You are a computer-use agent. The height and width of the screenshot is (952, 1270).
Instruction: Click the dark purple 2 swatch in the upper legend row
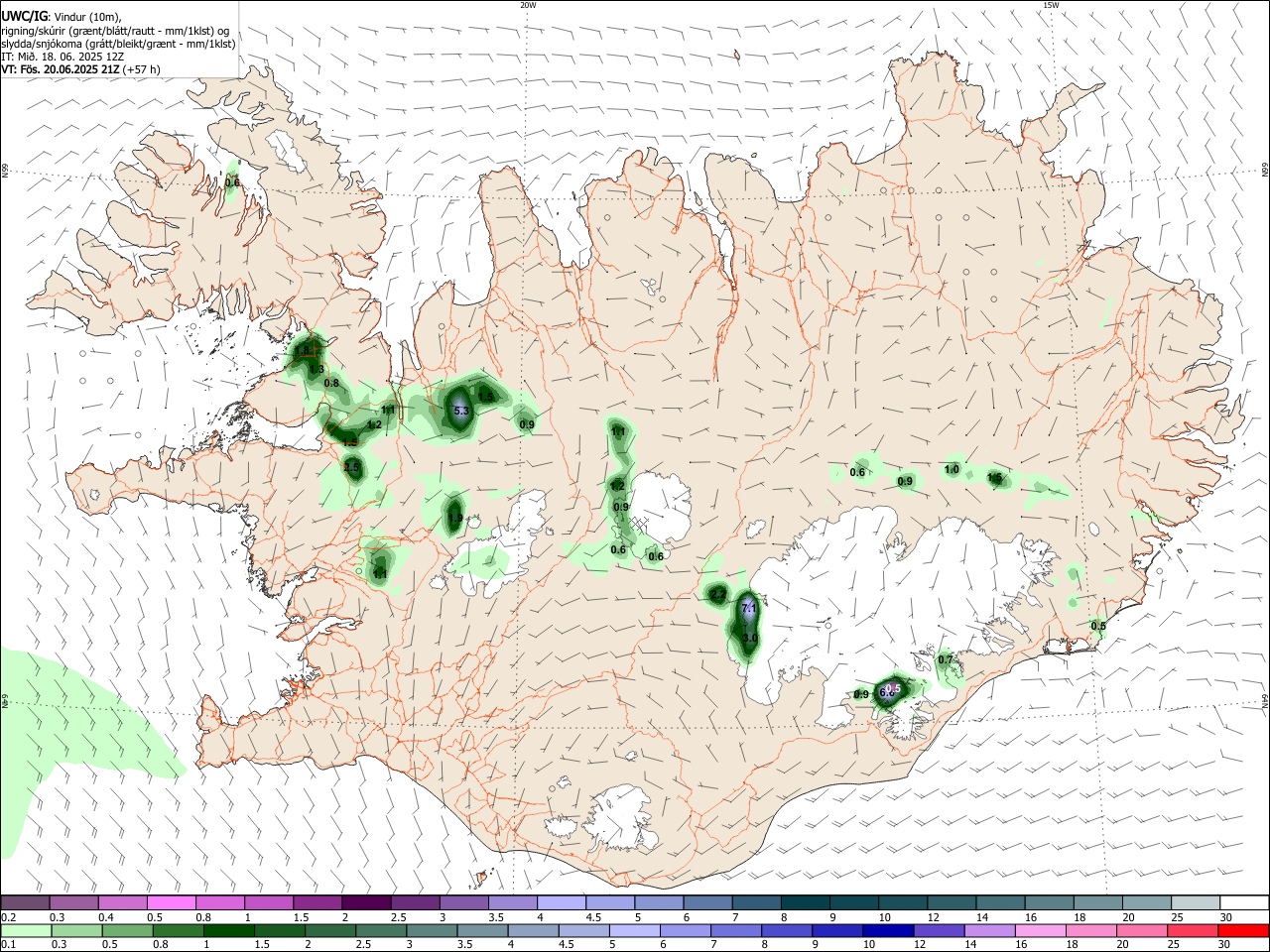point(366,902)
